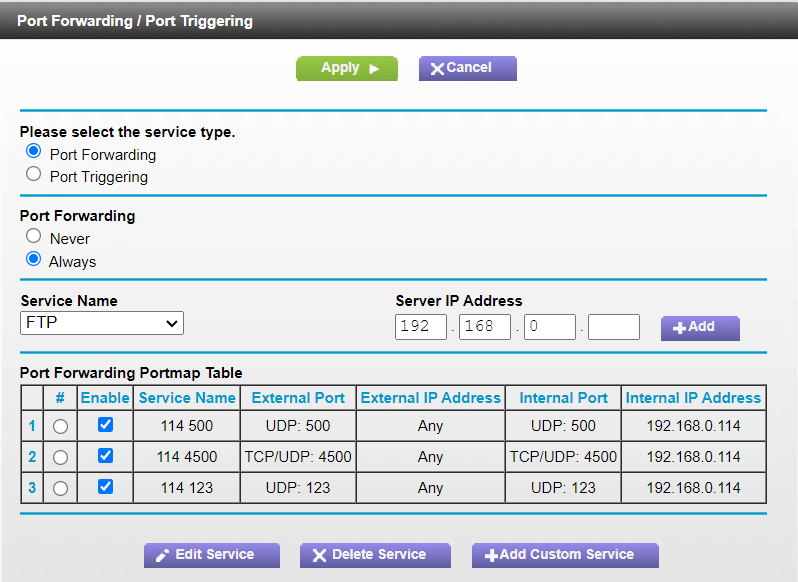
Task: Click the 'Please select the service type.' text
Action: pos(127,132)
